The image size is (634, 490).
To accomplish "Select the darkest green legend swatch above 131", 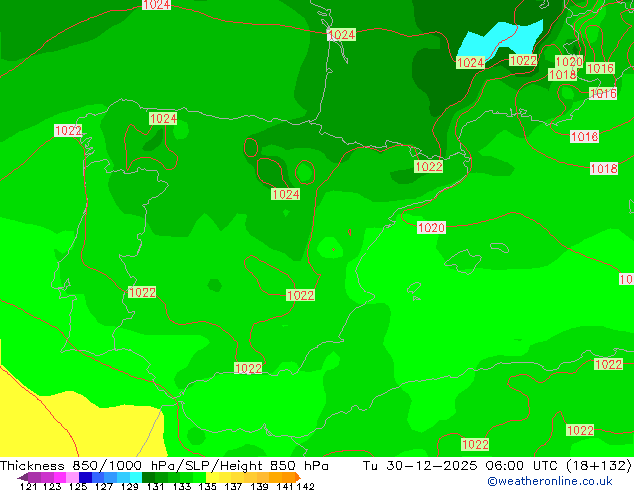I will 148,477.
